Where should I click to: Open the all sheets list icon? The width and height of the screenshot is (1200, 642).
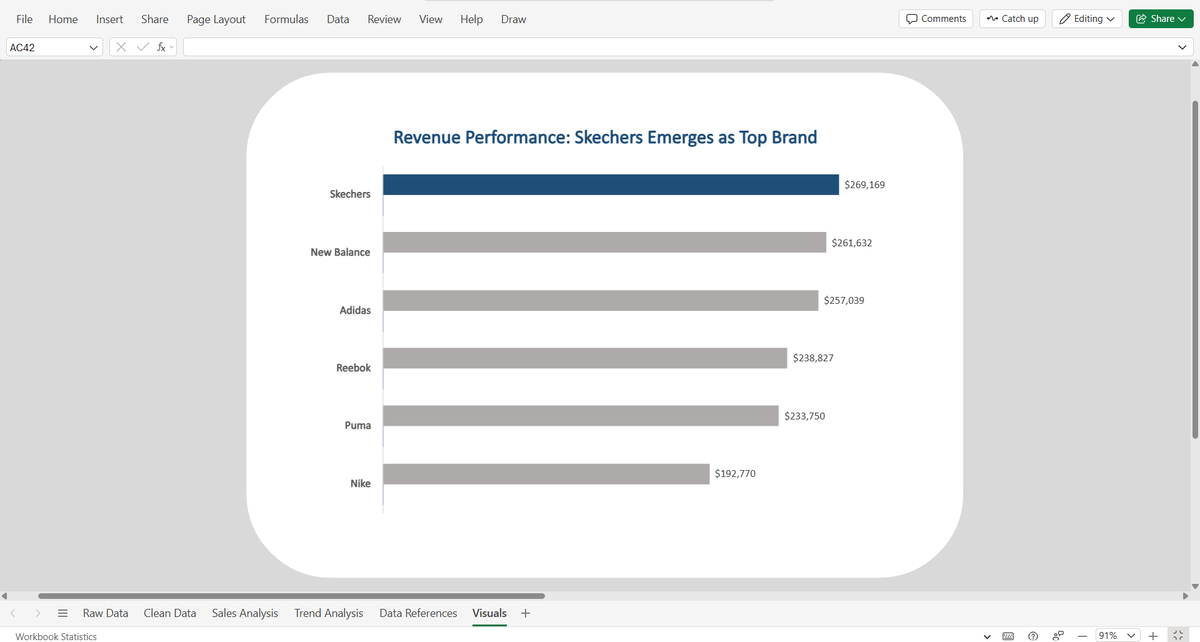coord(62,613)
